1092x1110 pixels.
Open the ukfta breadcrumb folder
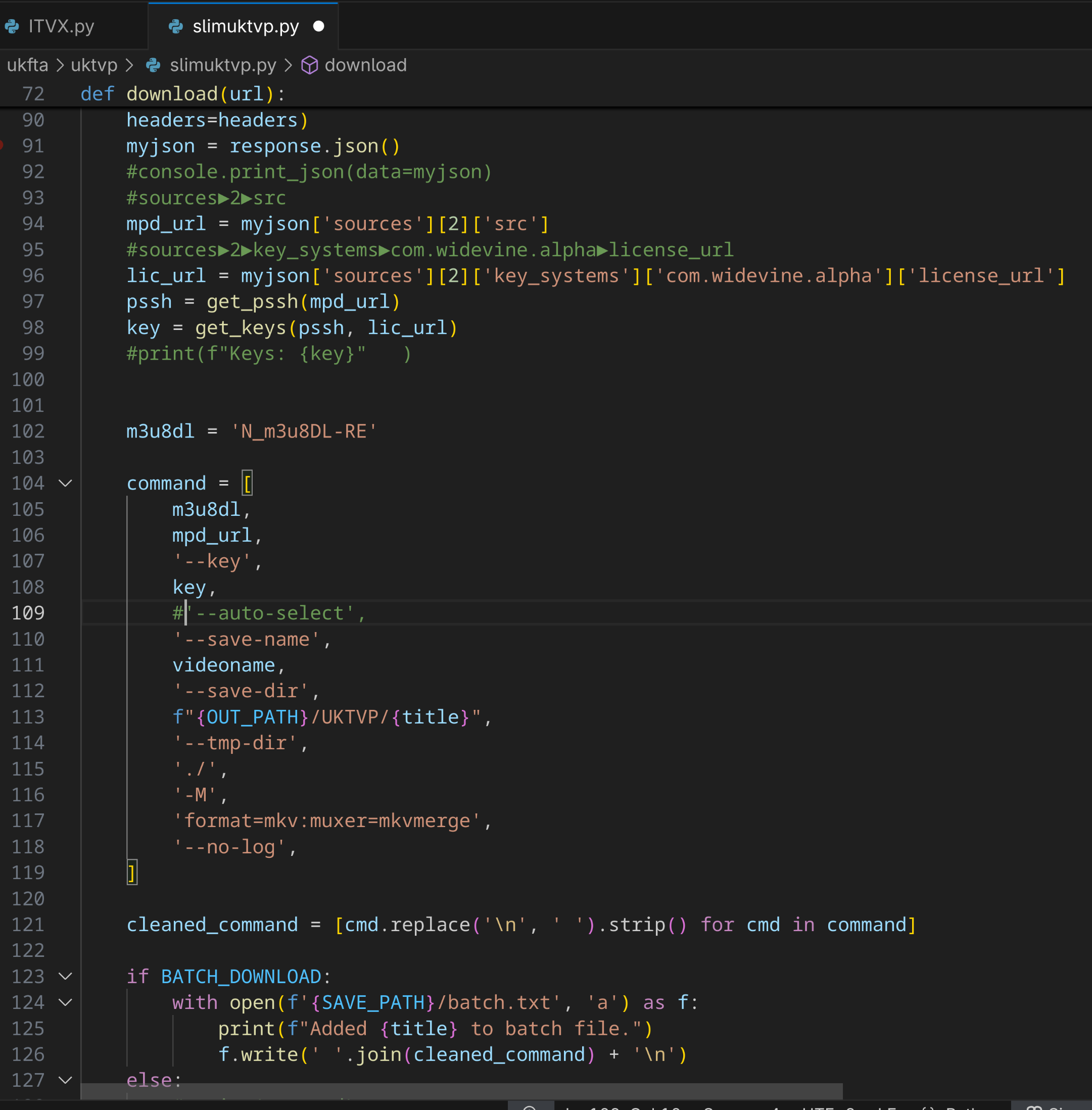[x=27, y=65]
